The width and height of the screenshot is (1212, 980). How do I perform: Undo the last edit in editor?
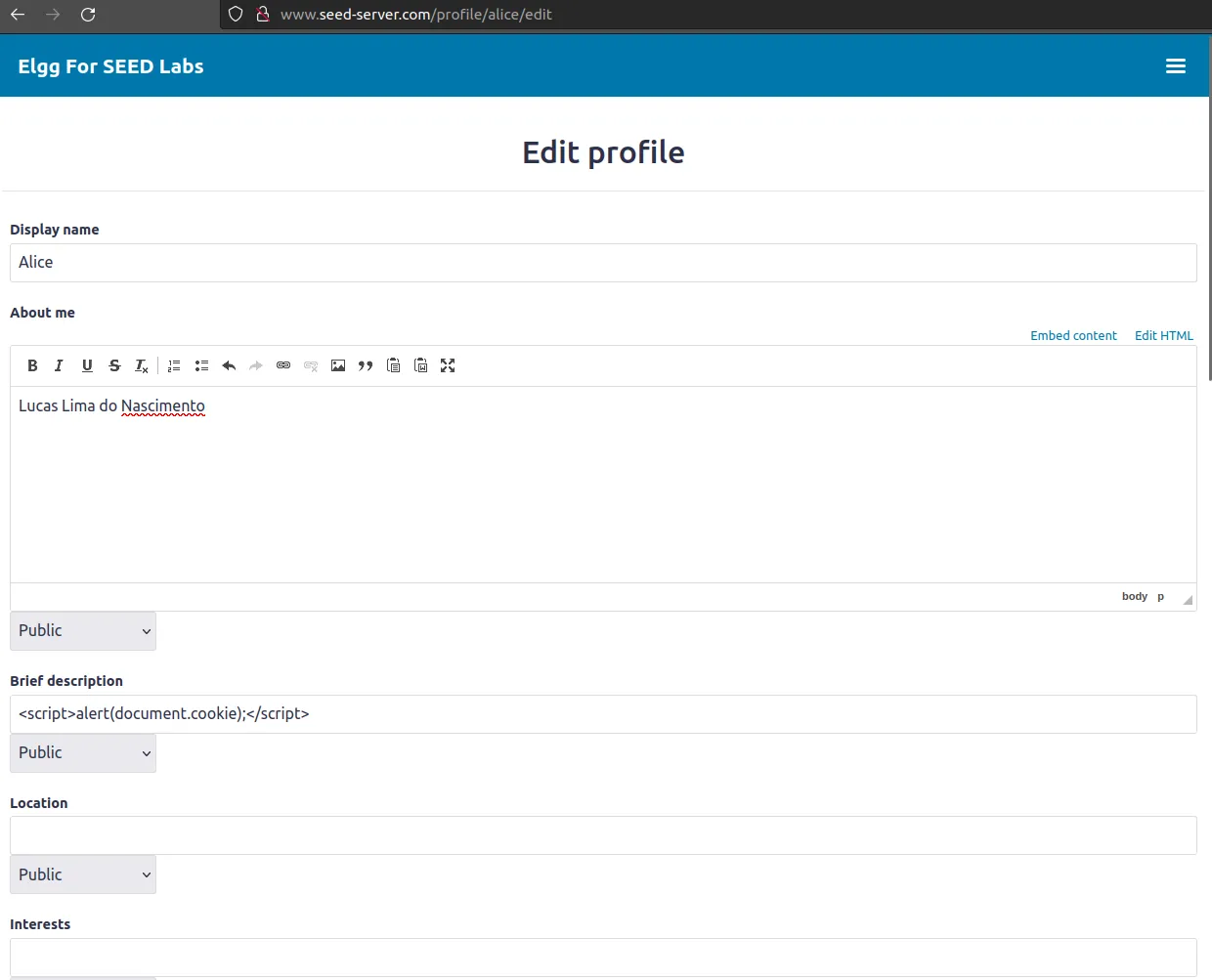[x=229, y=365]
